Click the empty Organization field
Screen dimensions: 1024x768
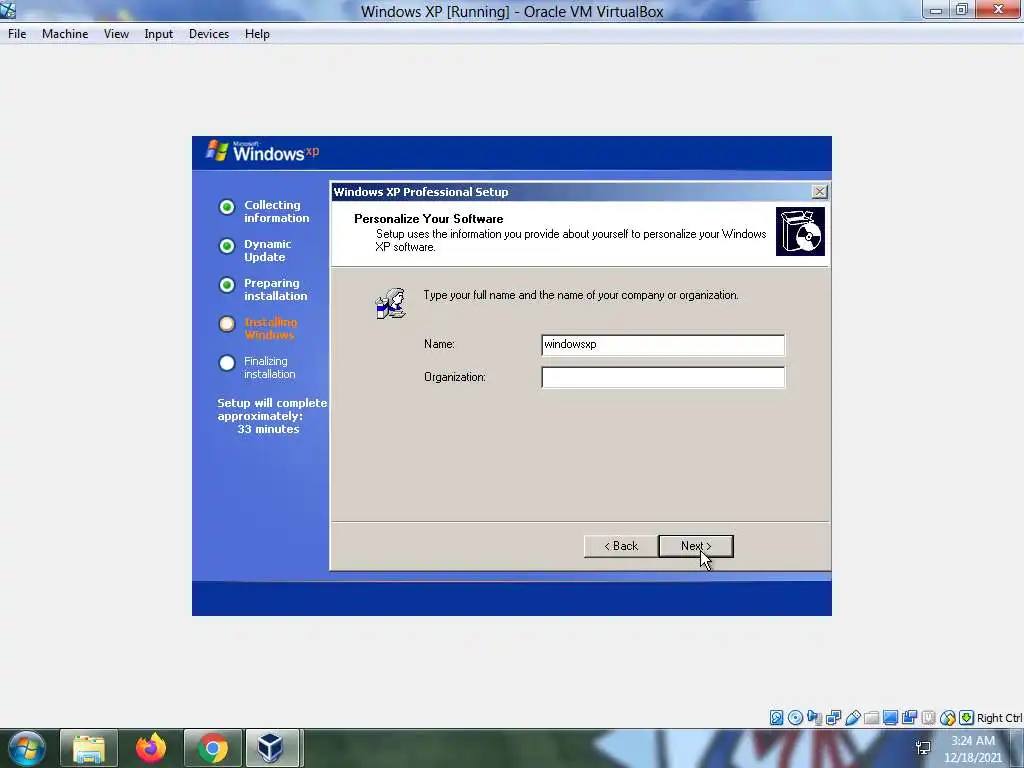coord(663,377)
